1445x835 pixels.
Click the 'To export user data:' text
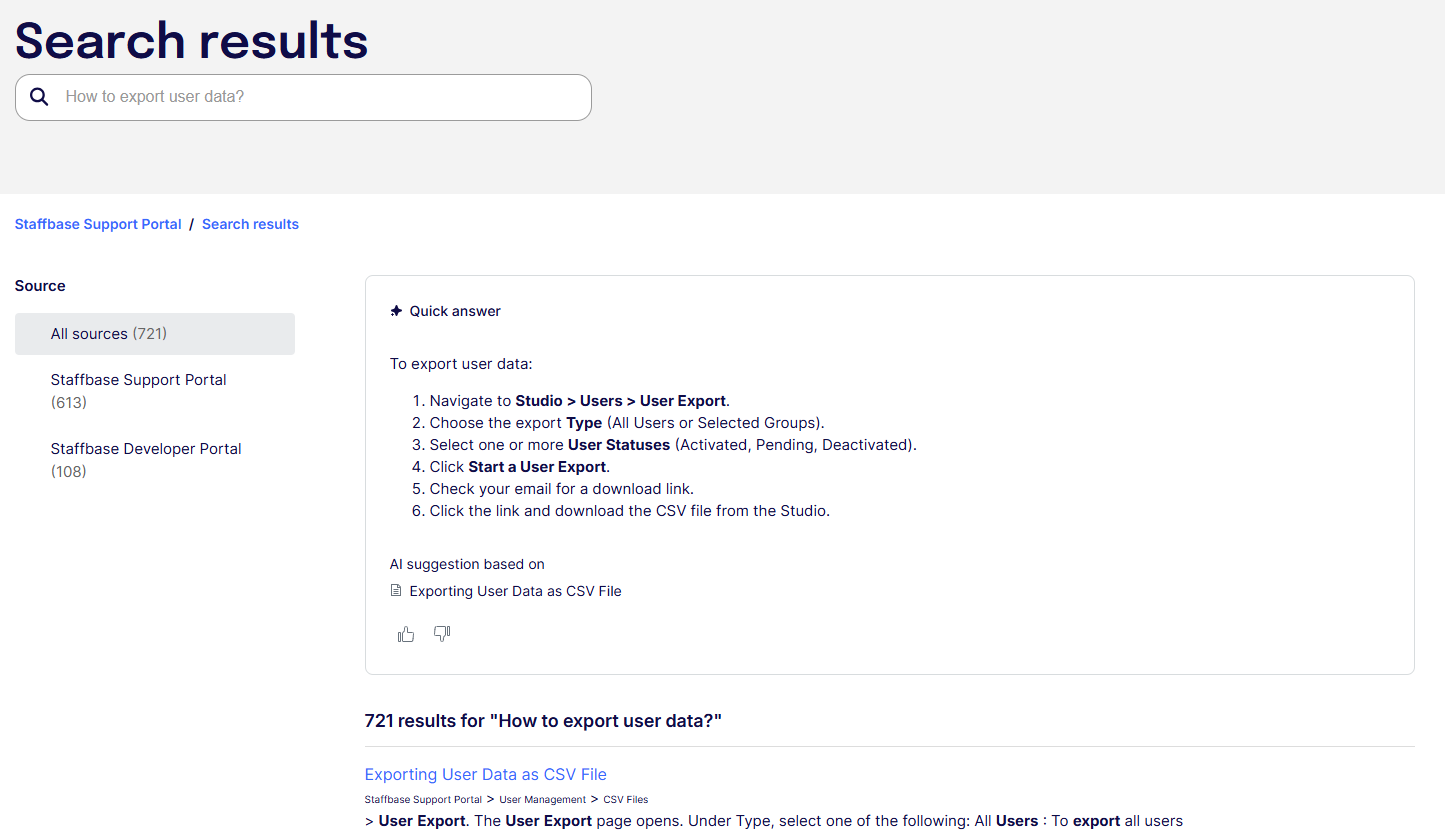tap(461, 364)
